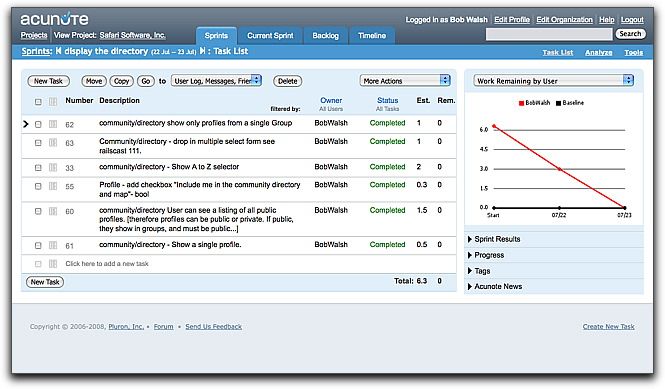Viewport: 665px width, 389px height.
Task: Click the bottom New Task button
Action: coord(45,282)
